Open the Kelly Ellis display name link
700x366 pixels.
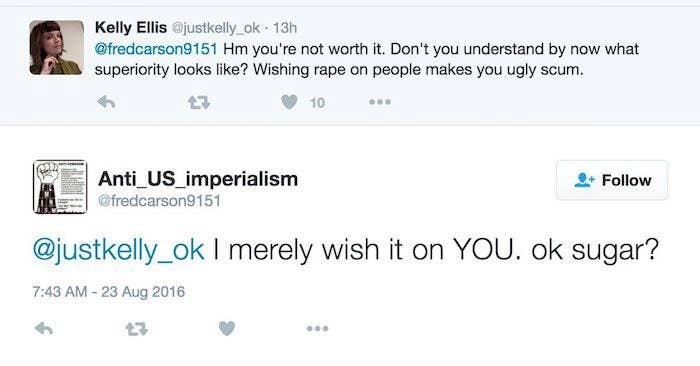(x=131, y=28)
